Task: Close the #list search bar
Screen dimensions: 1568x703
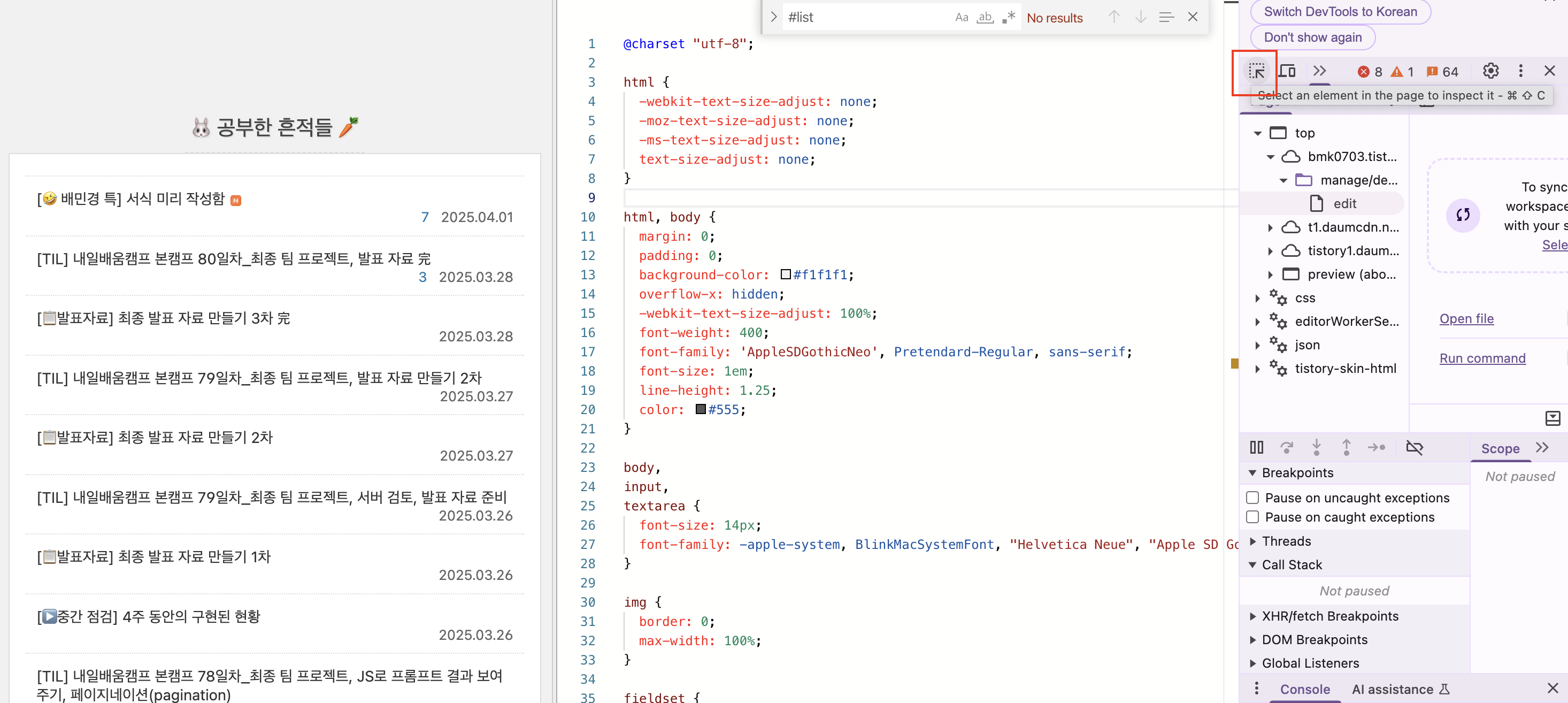Action: pos(1193,17)
